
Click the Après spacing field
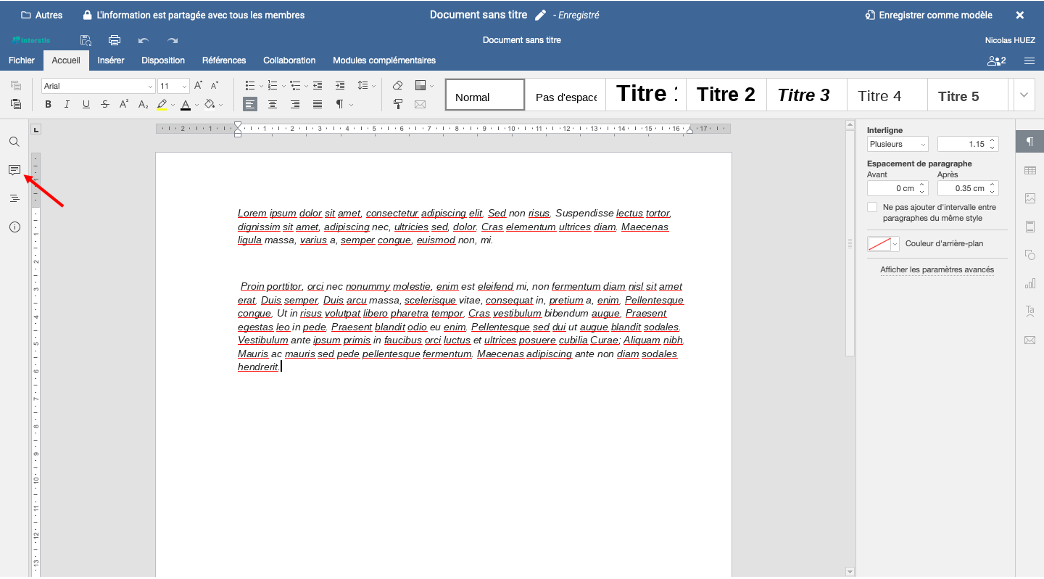(967, 188)
